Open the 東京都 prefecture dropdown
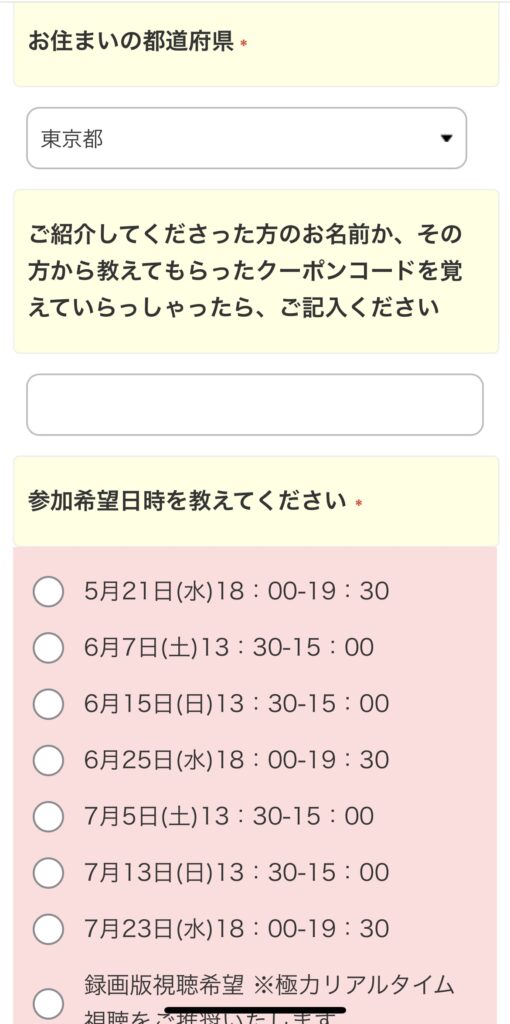This screenshot has width=510, height=1024. 246,138
